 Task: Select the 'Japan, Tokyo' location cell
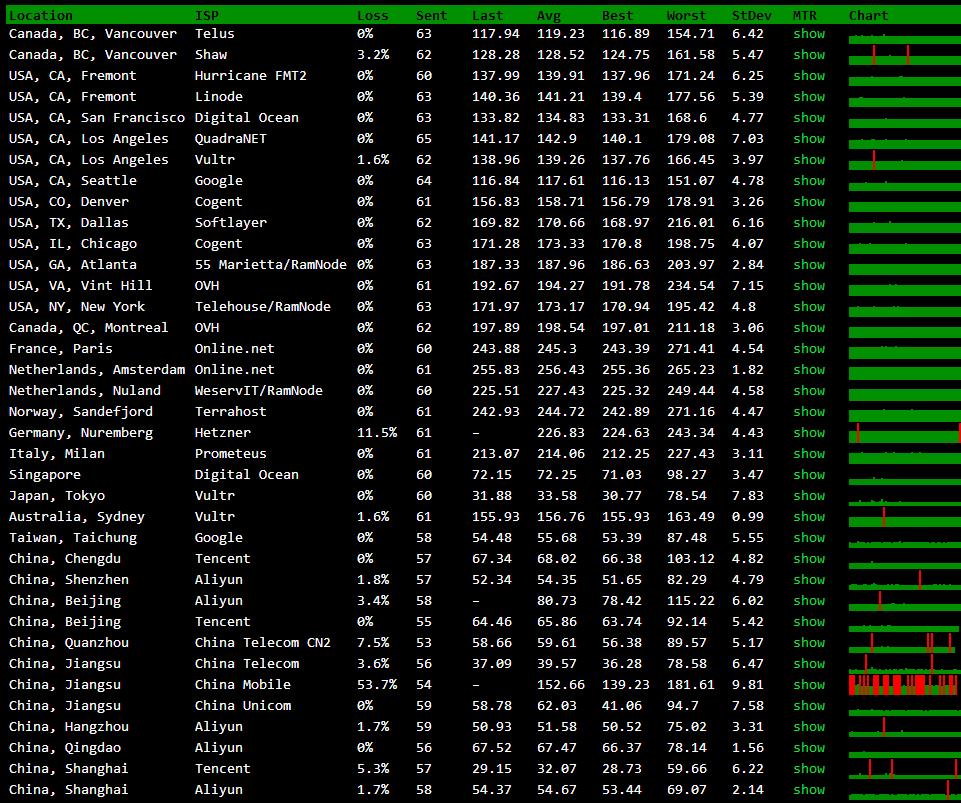[57, 495]
